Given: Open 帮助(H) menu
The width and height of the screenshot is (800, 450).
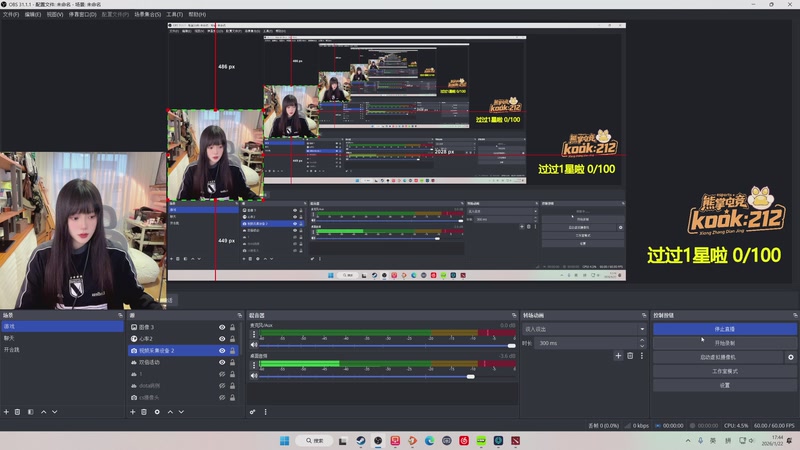Looking at the screenshot, I should tap(197, 14).
